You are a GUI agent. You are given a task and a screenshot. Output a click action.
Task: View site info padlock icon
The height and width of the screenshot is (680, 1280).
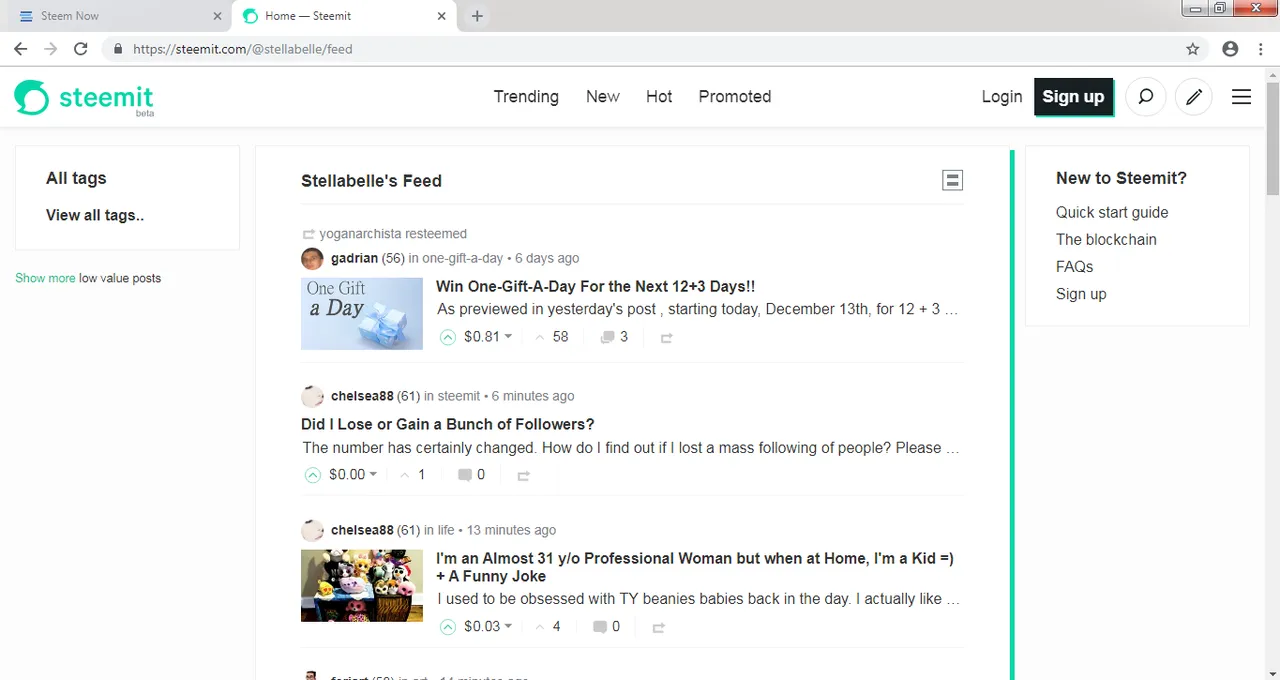[118, 48]
